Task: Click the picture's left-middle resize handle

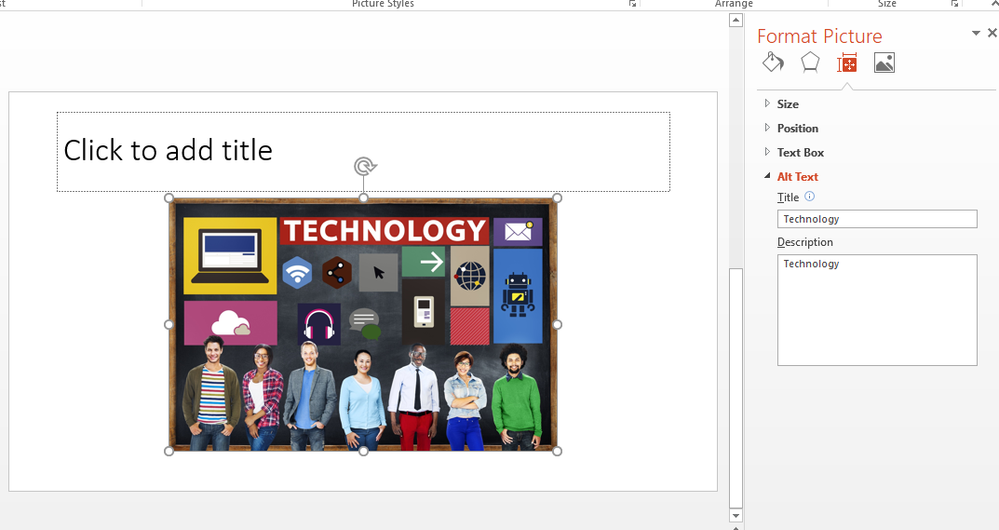Action: pyautogui.click(x=169, y=325)
